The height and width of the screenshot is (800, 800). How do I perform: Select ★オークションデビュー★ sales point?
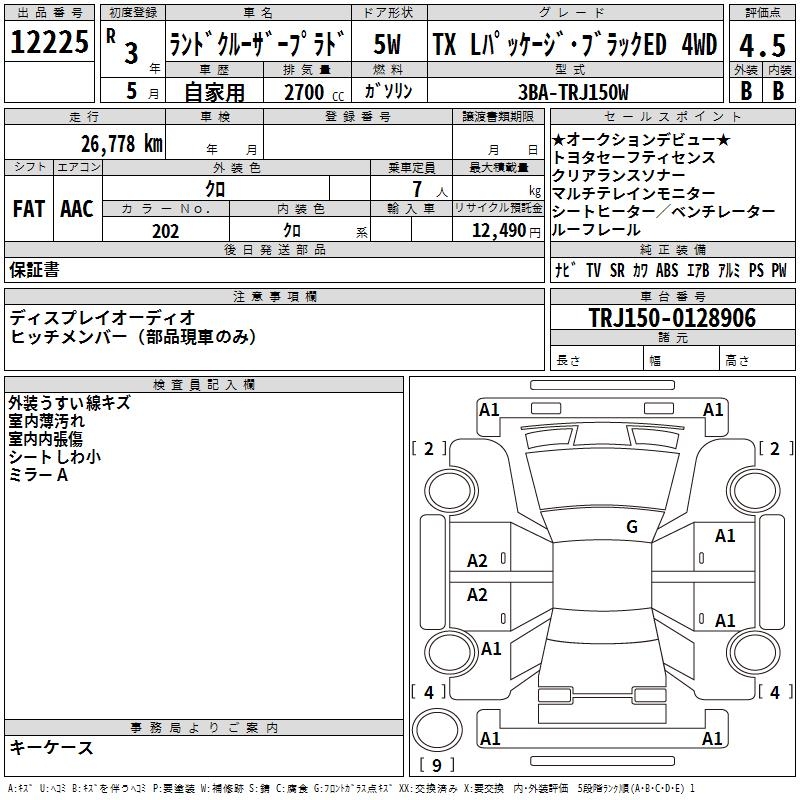641,139
